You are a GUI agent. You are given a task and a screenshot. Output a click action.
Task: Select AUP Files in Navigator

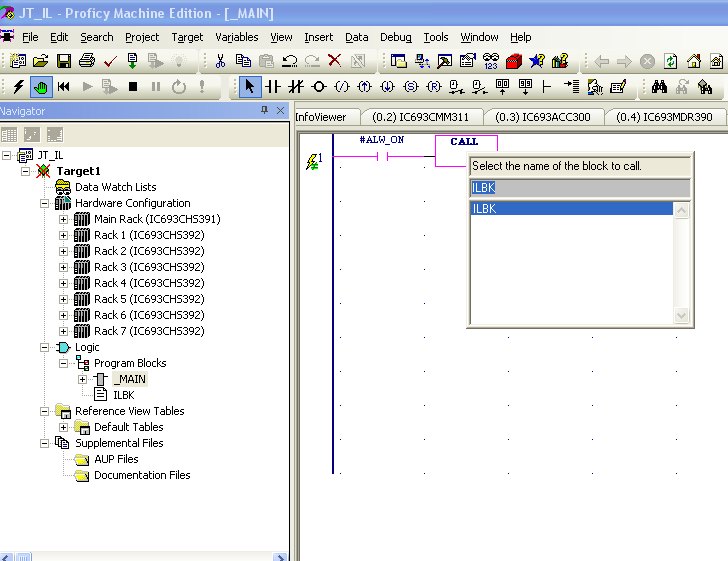pyautogui.click(x=116, y=459)
